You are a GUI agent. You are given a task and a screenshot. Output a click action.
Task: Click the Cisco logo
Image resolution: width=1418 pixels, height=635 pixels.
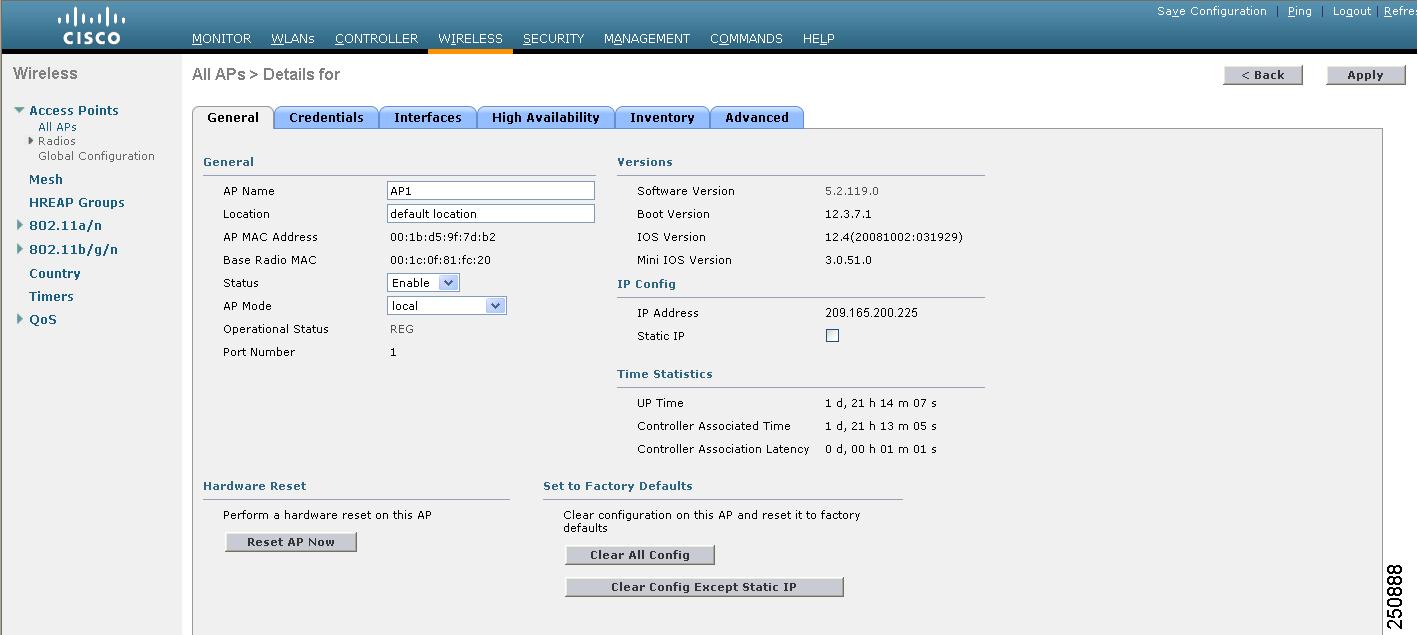point(91,23)
